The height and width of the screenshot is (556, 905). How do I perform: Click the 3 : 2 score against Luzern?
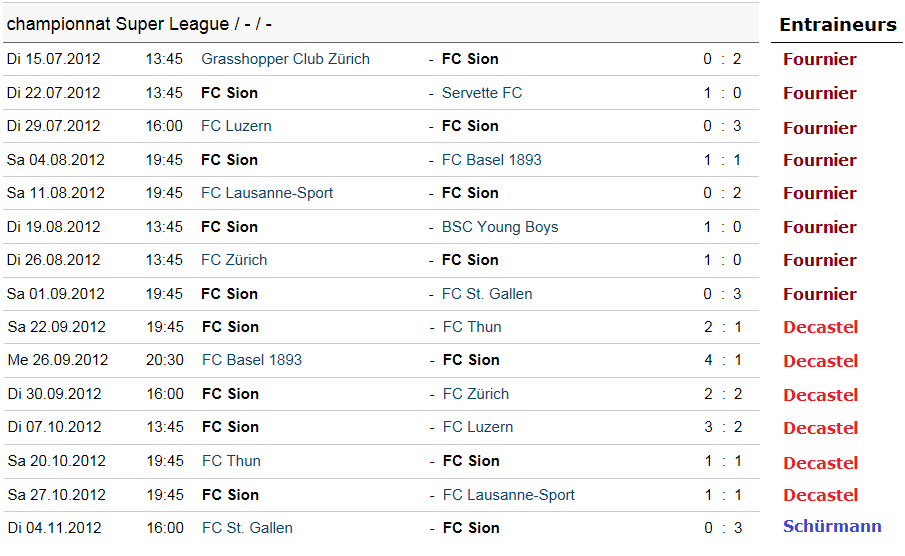point(722,427)
